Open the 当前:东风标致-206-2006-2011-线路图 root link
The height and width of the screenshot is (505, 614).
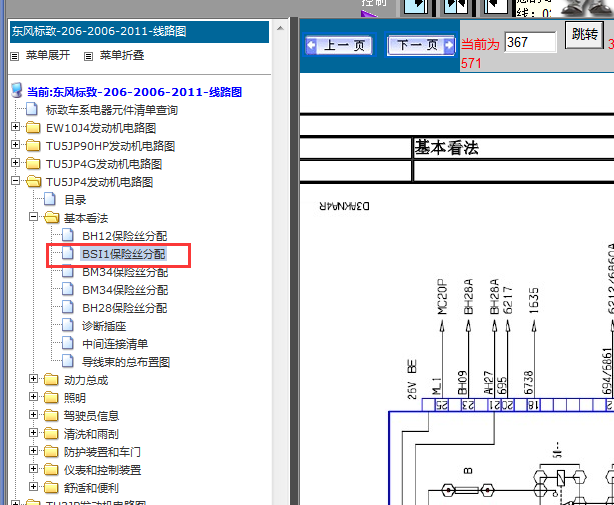(x=134, y=92)
